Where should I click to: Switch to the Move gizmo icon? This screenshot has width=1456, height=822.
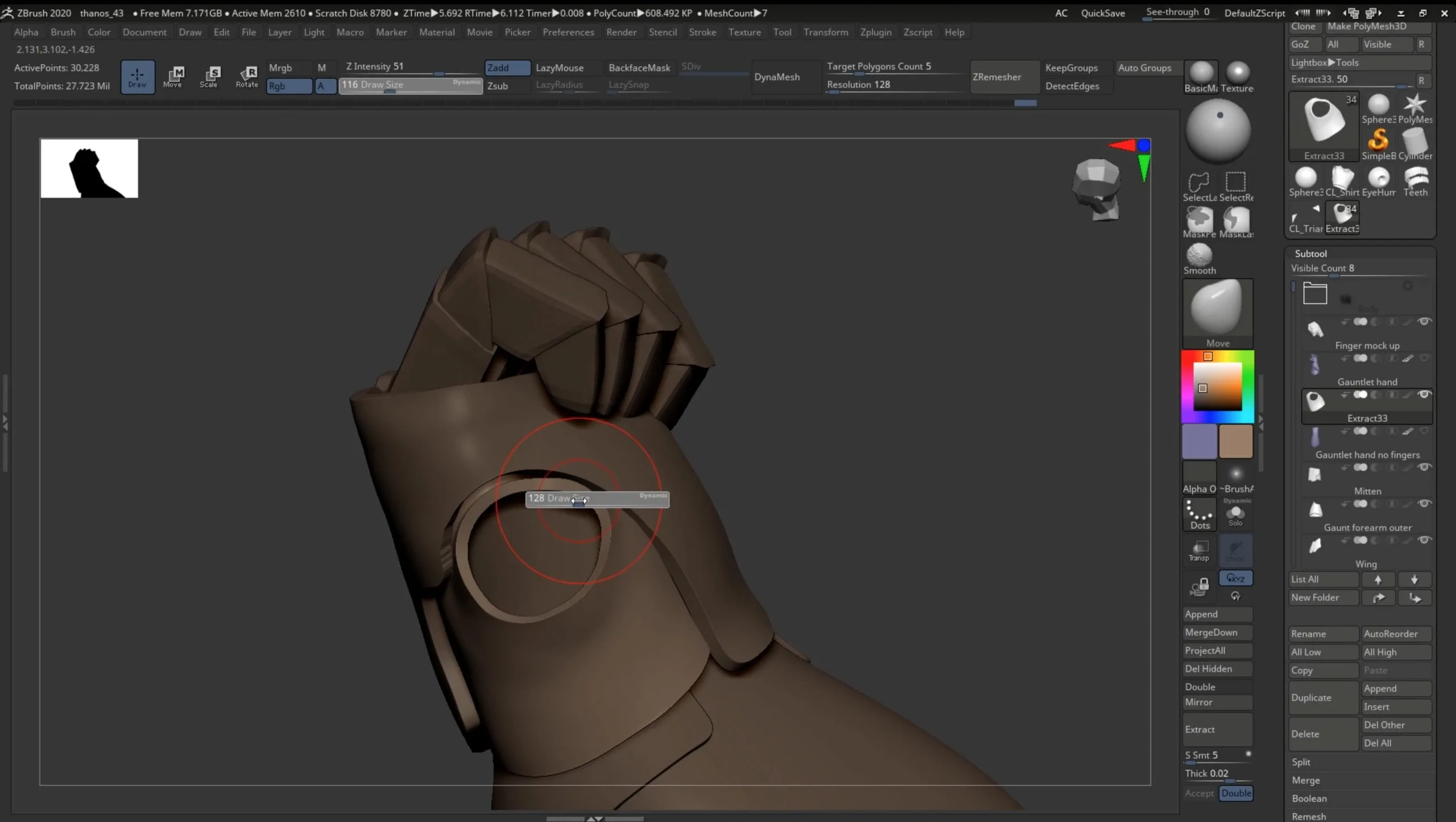(x=173, y=77)
